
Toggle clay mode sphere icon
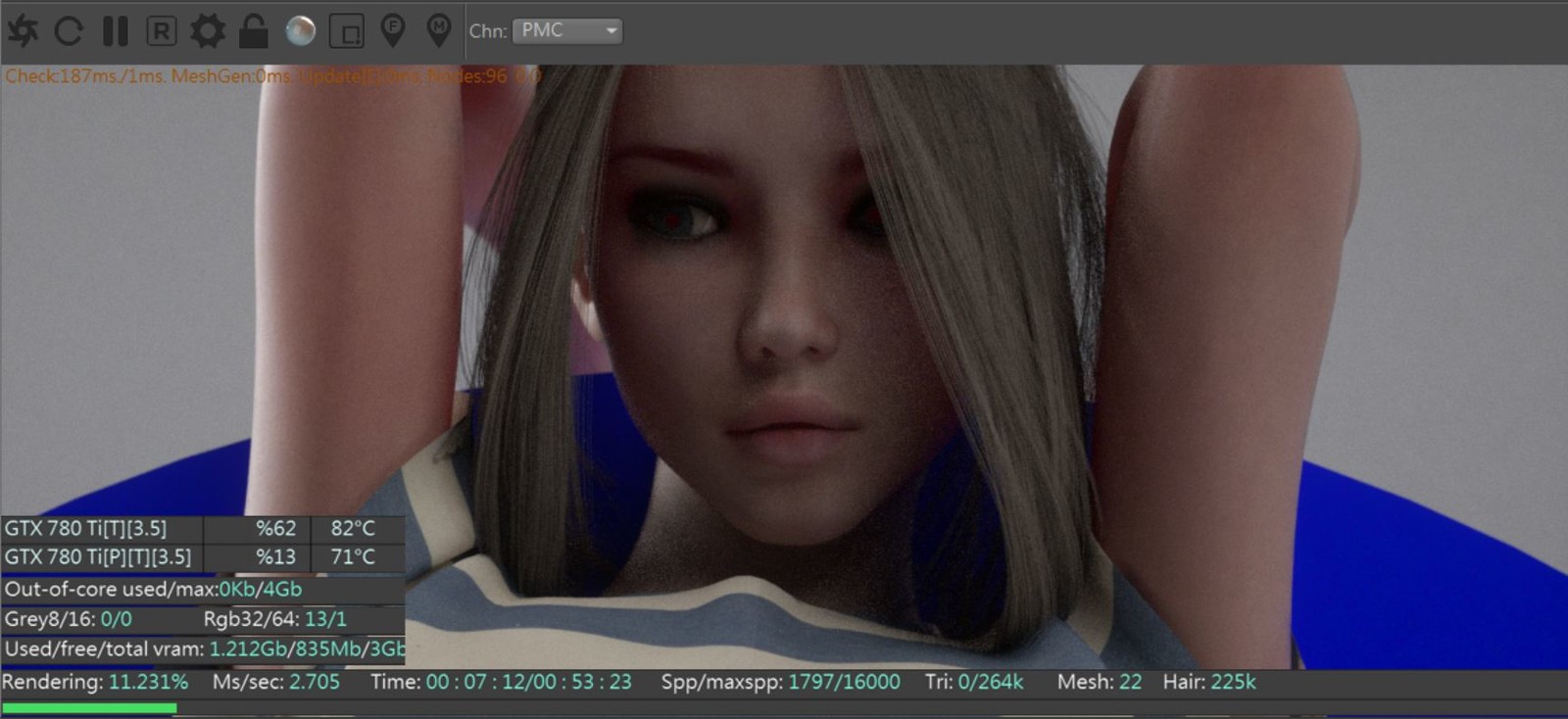click(x=300, y=31)
